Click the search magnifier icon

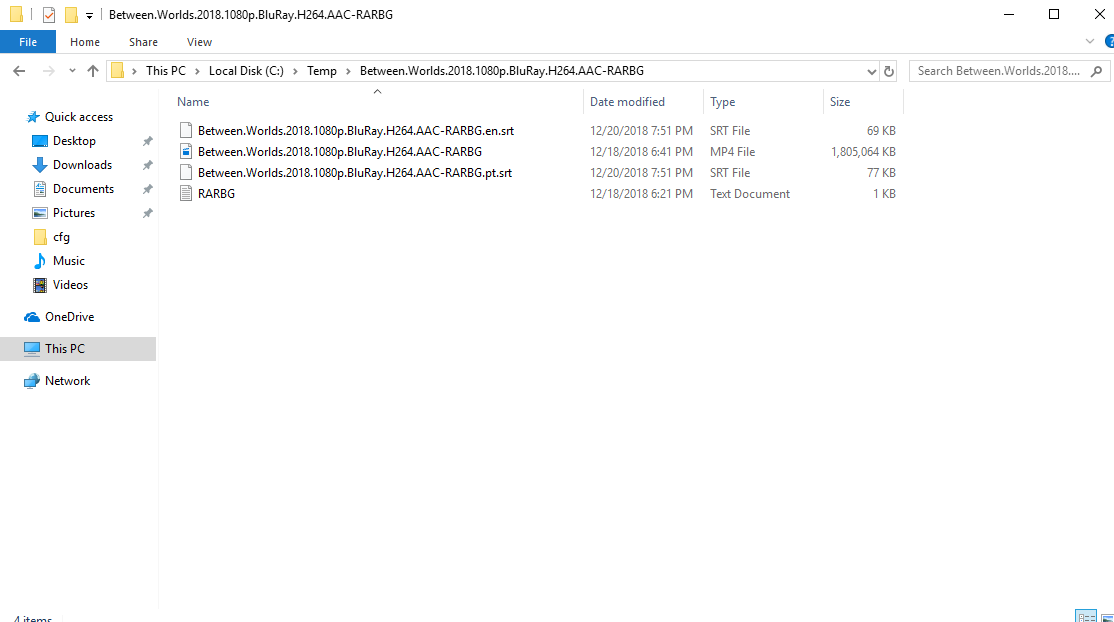(x=1096, y=71)
